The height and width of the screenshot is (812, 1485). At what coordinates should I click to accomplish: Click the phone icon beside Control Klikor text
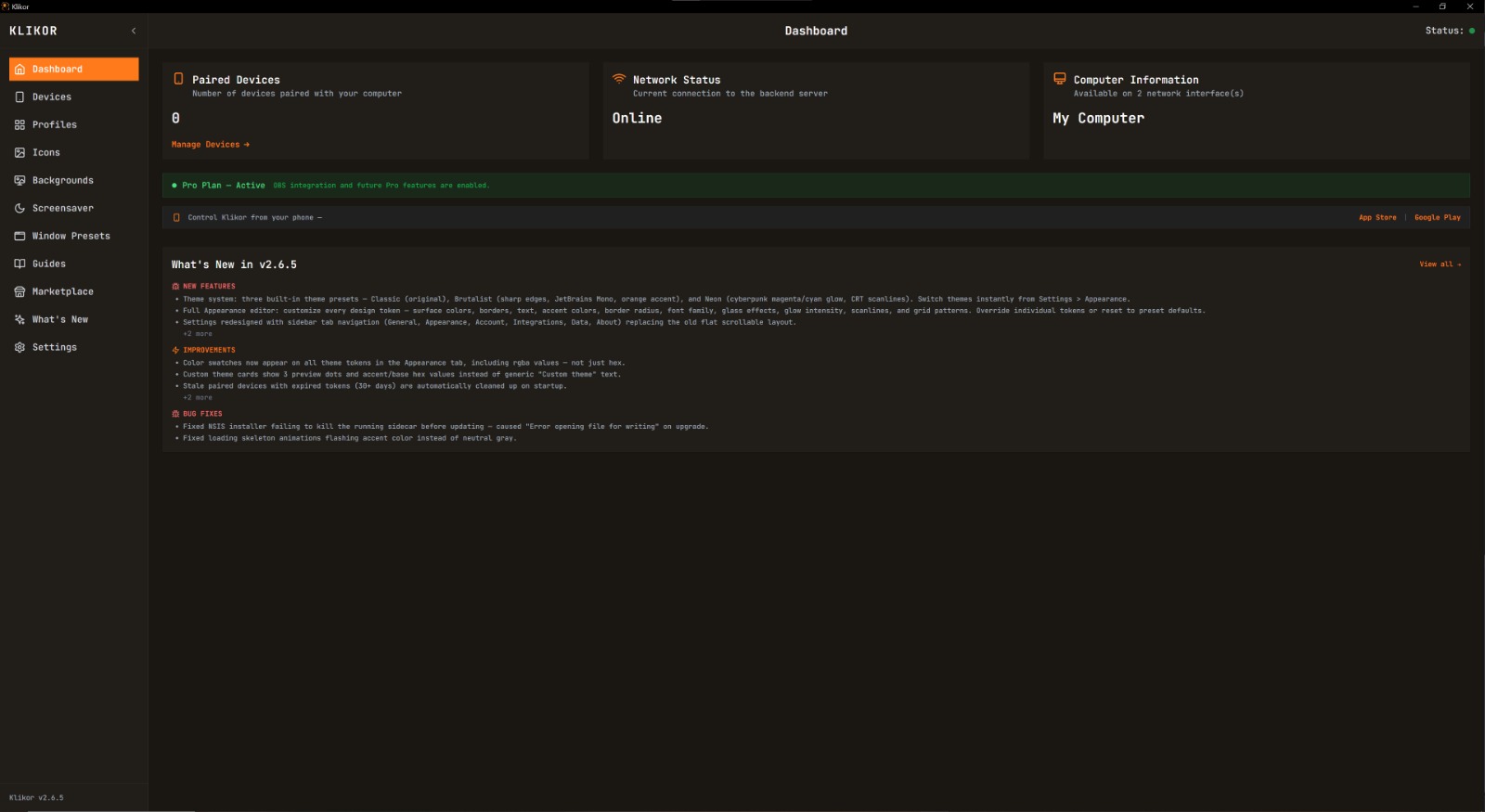coord(176,217)
